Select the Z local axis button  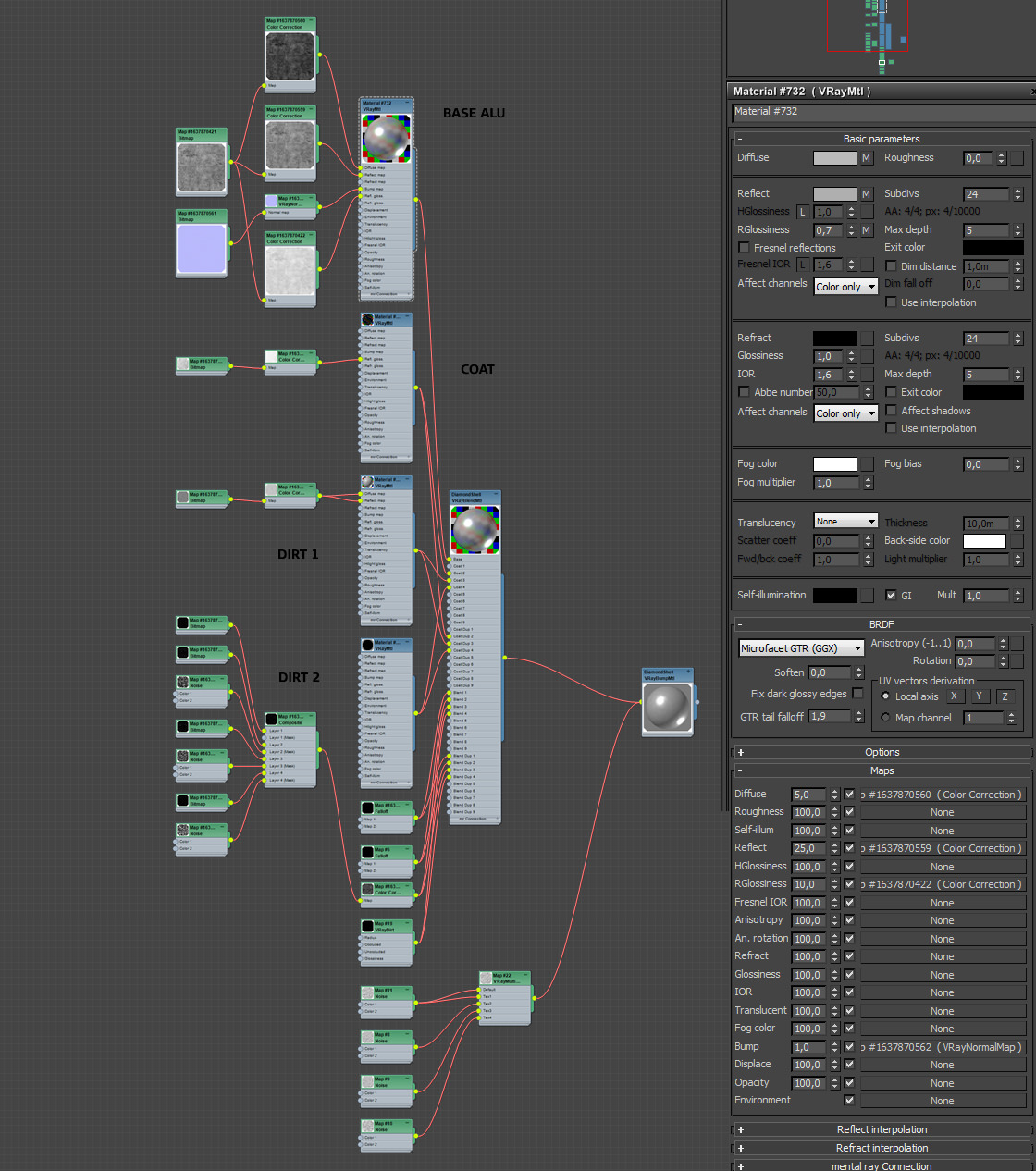[x=1005, y=696]
